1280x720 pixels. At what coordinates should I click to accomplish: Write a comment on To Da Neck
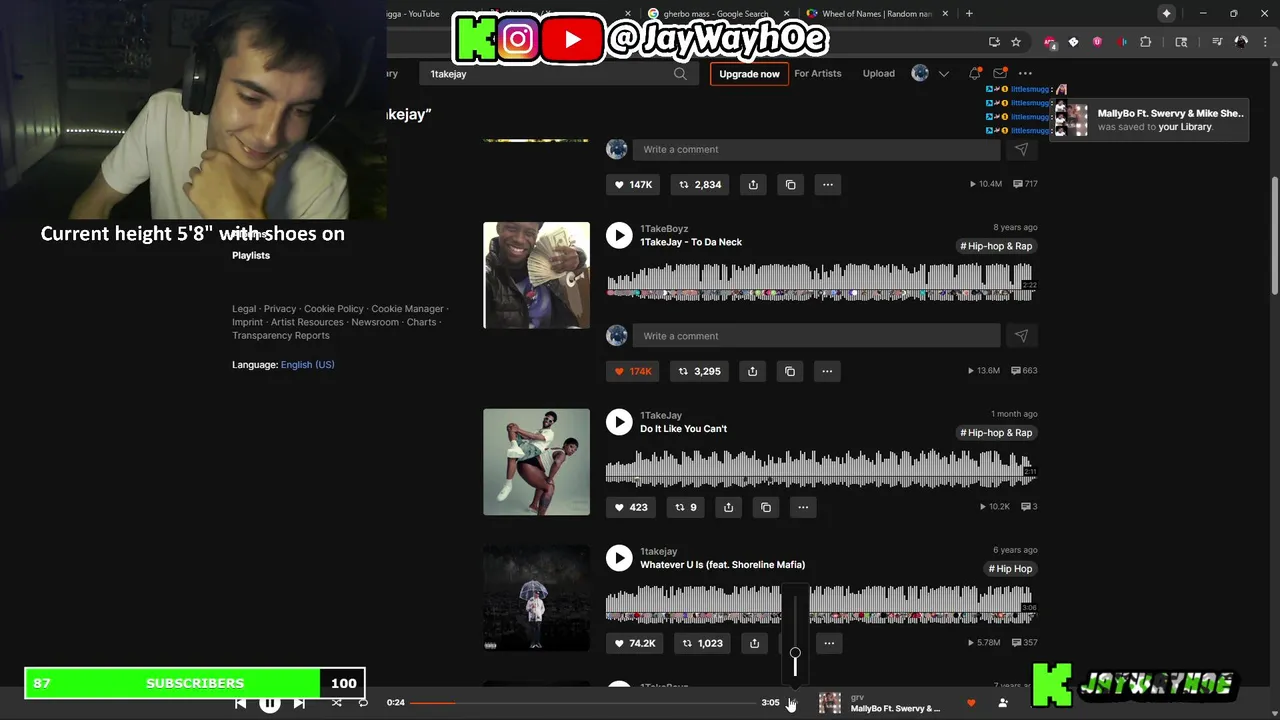tap(816, 336)
